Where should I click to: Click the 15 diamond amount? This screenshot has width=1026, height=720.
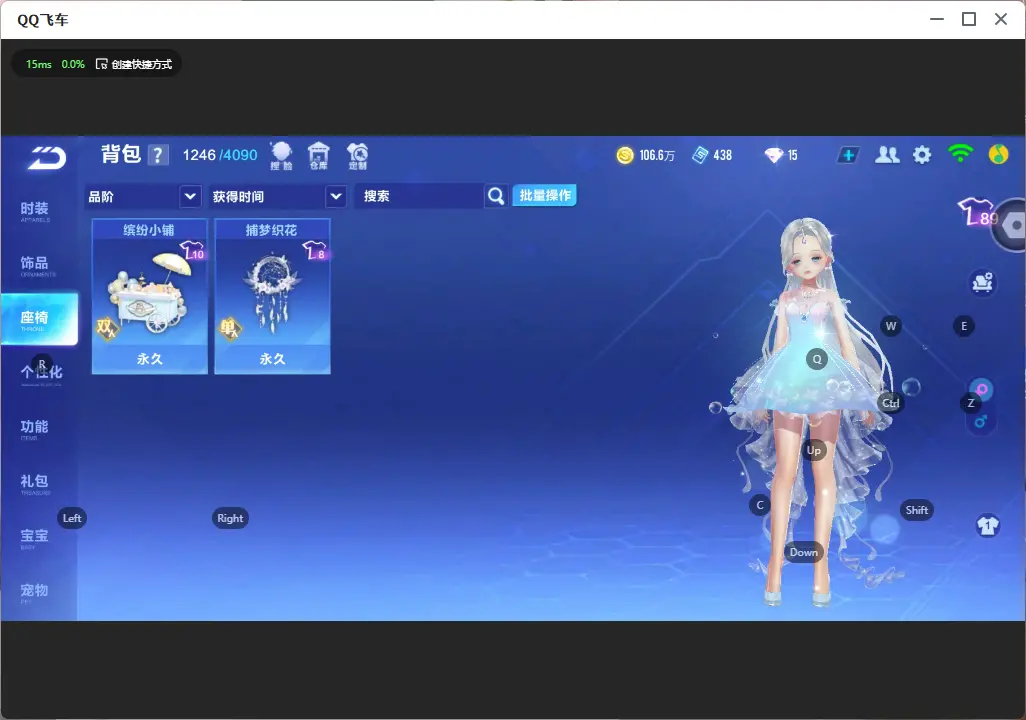point(792,155)
